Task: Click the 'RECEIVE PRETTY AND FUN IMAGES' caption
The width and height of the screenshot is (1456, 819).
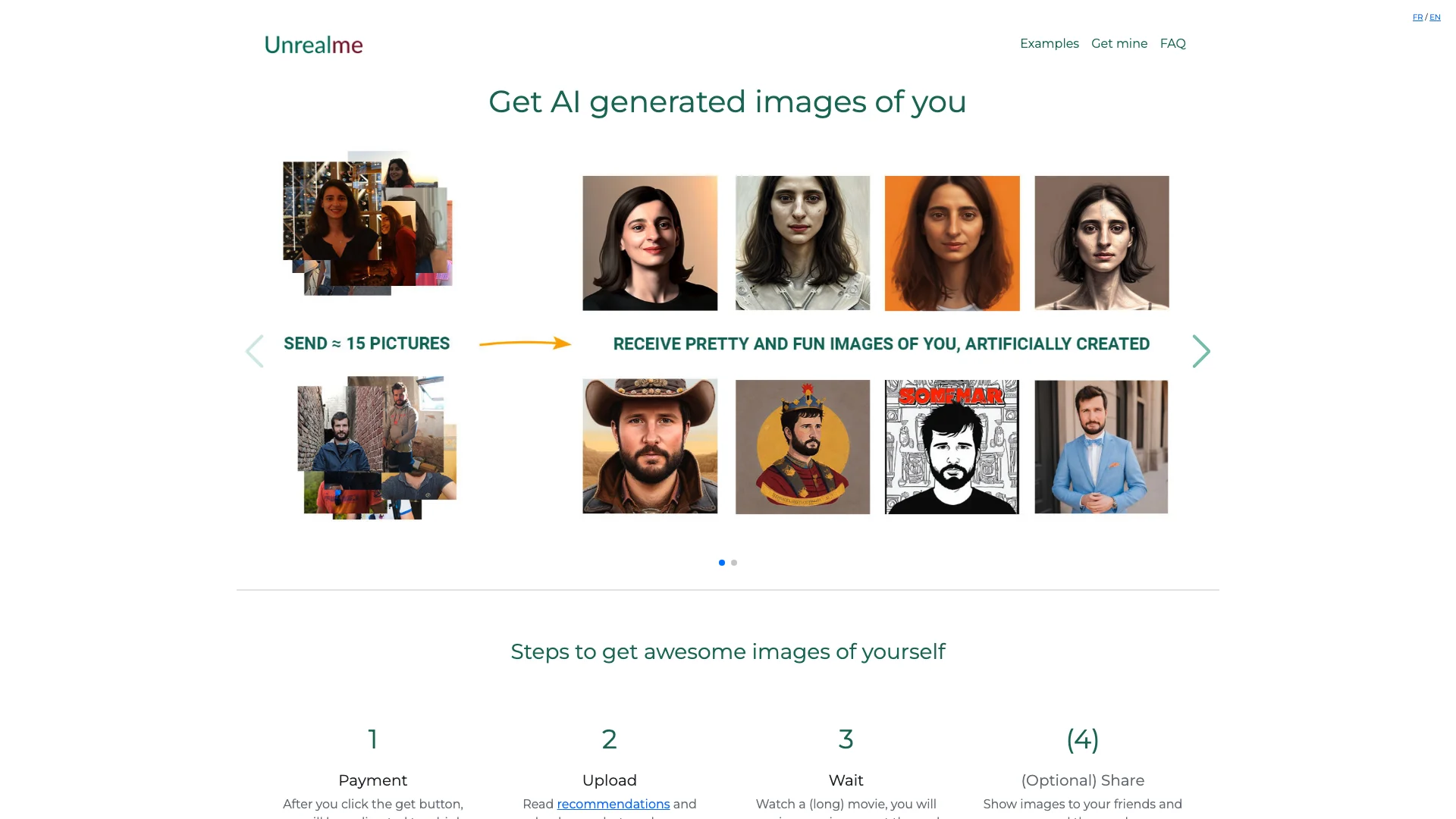Action: 881,344
